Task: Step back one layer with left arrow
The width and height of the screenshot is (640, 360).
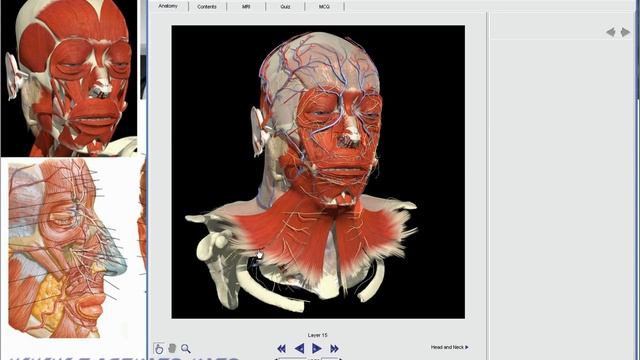Action: [x=299, y=349]
